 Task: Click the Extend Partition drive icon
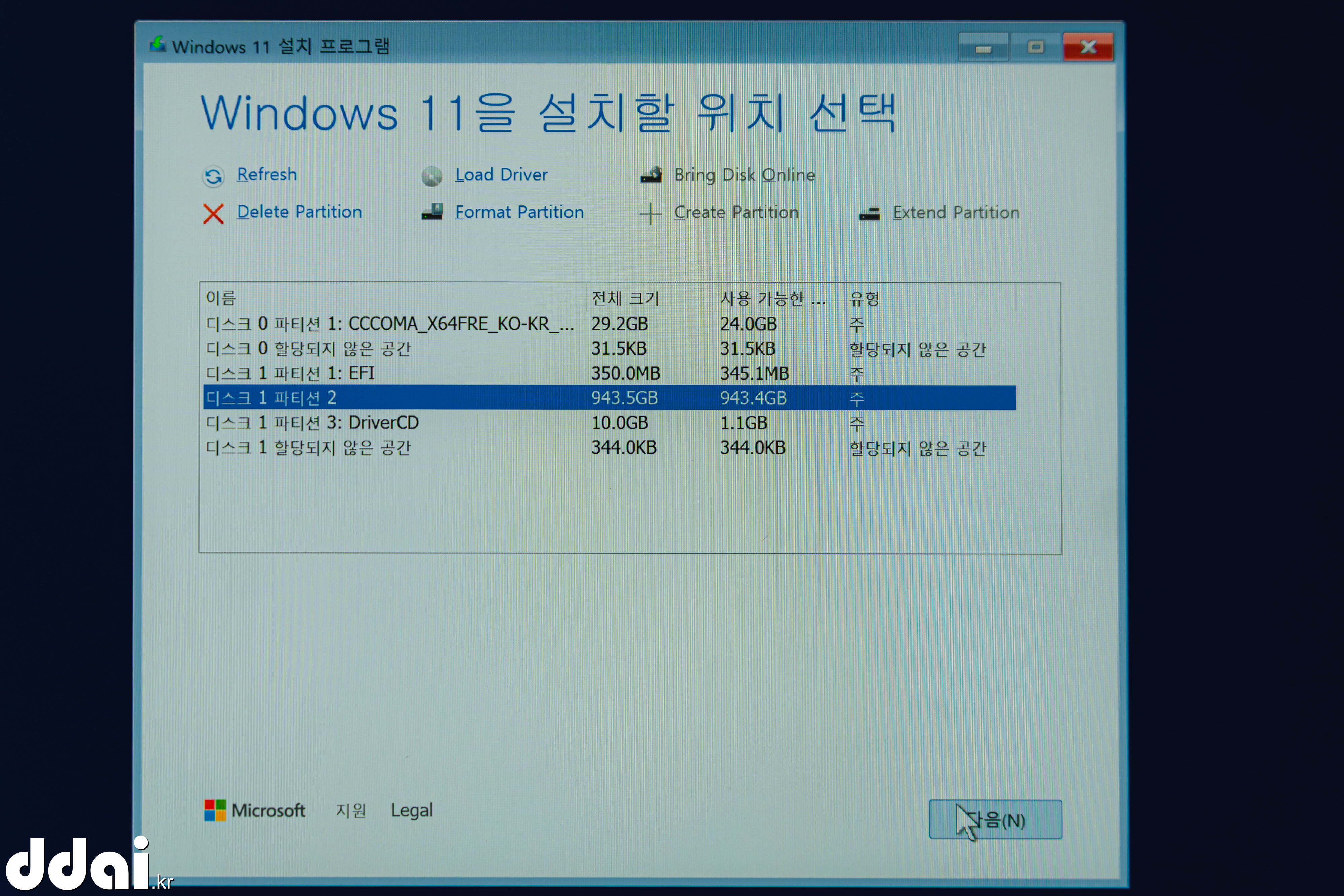coord(869,214)
